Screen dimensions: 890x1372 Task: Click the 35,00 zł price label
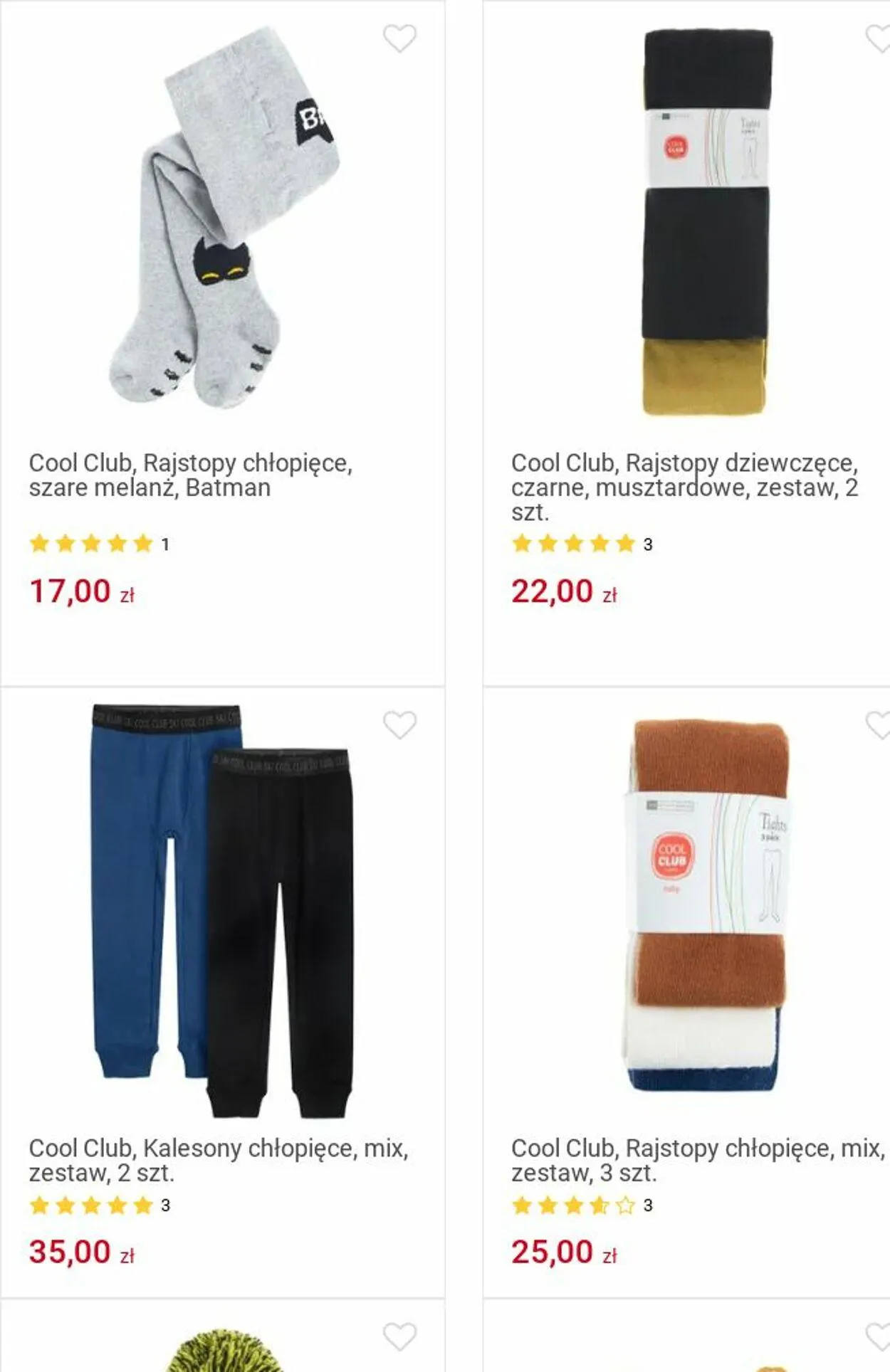point(82,1252)
